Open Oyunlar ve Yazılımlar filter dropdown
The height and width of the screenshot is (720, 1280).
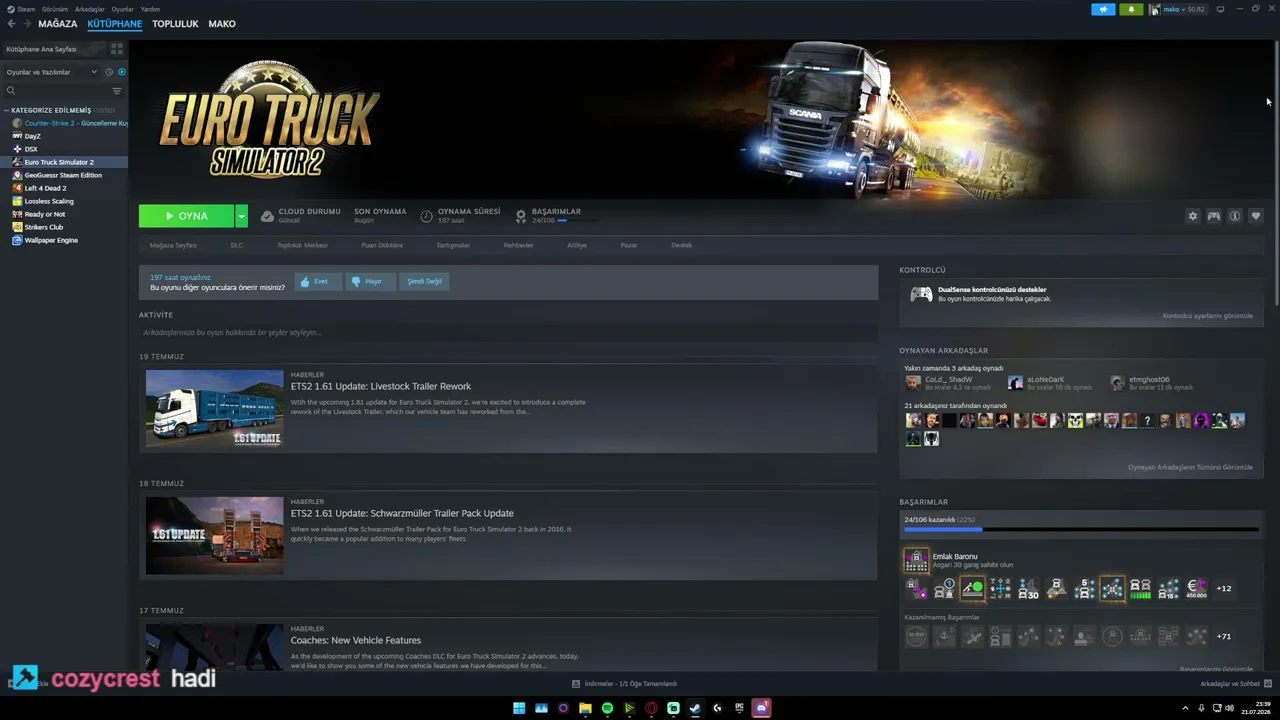point(52,72)
